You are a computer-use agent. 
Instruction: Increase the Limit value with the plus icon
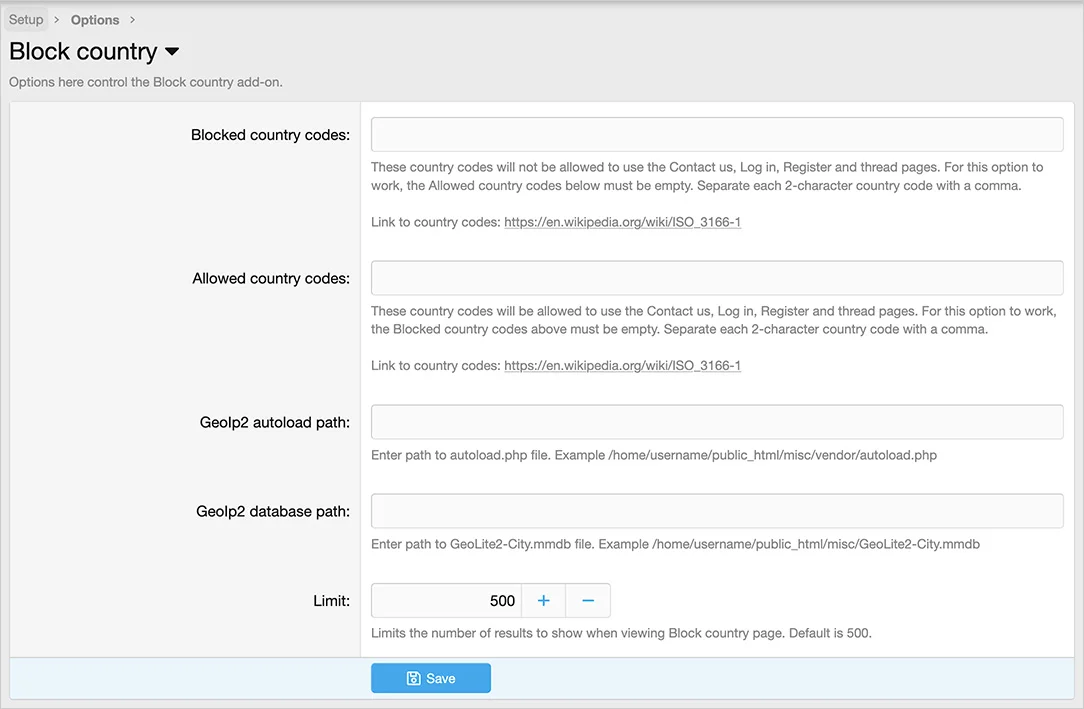[544, 601]
